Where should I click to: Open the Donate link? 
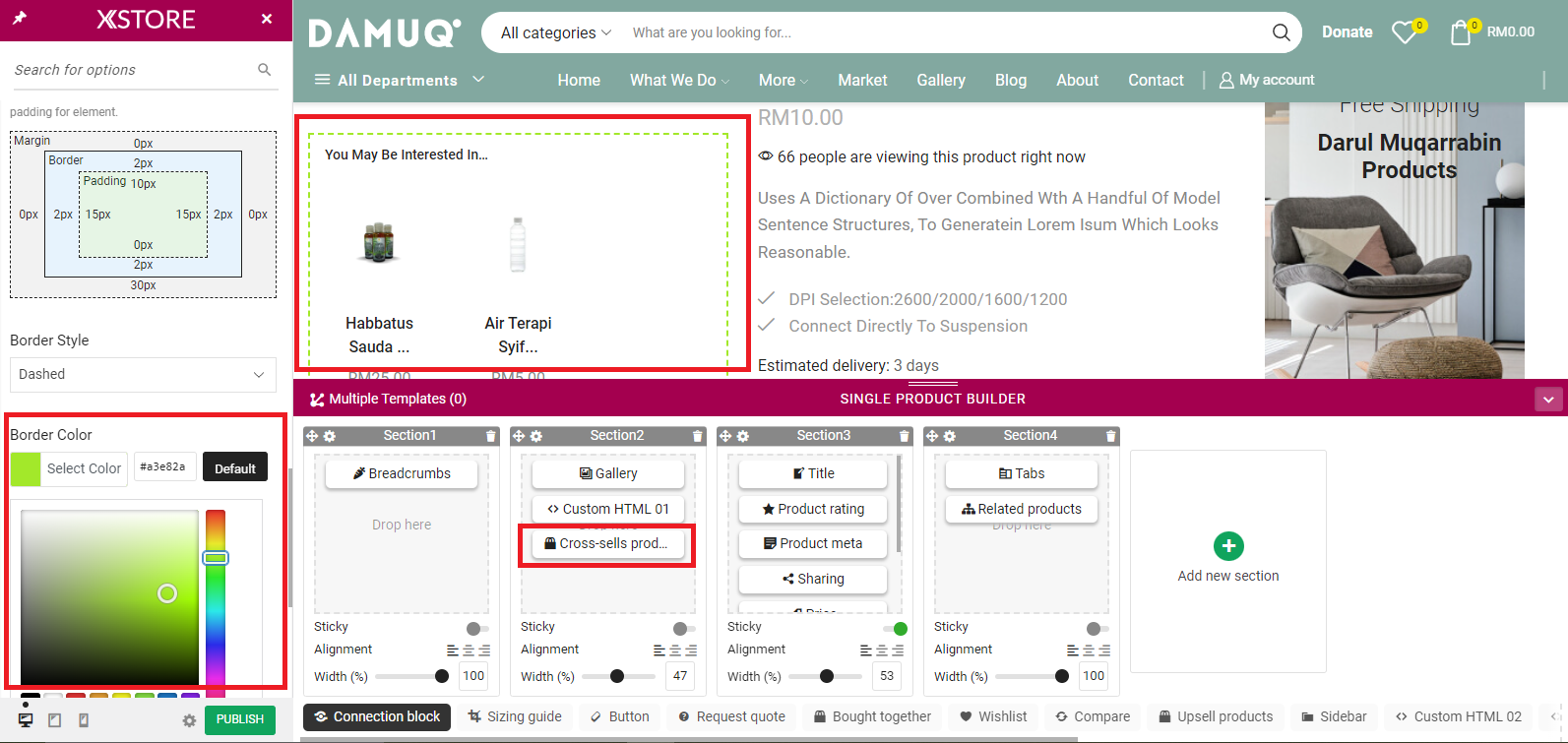point(1347,31)
